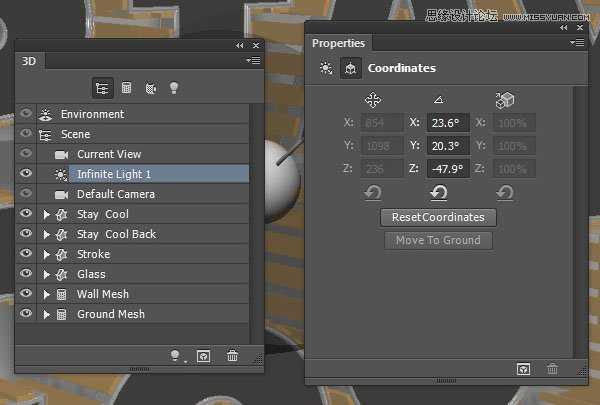
Task: Click the Environment row icon
Action: [46, 114]
